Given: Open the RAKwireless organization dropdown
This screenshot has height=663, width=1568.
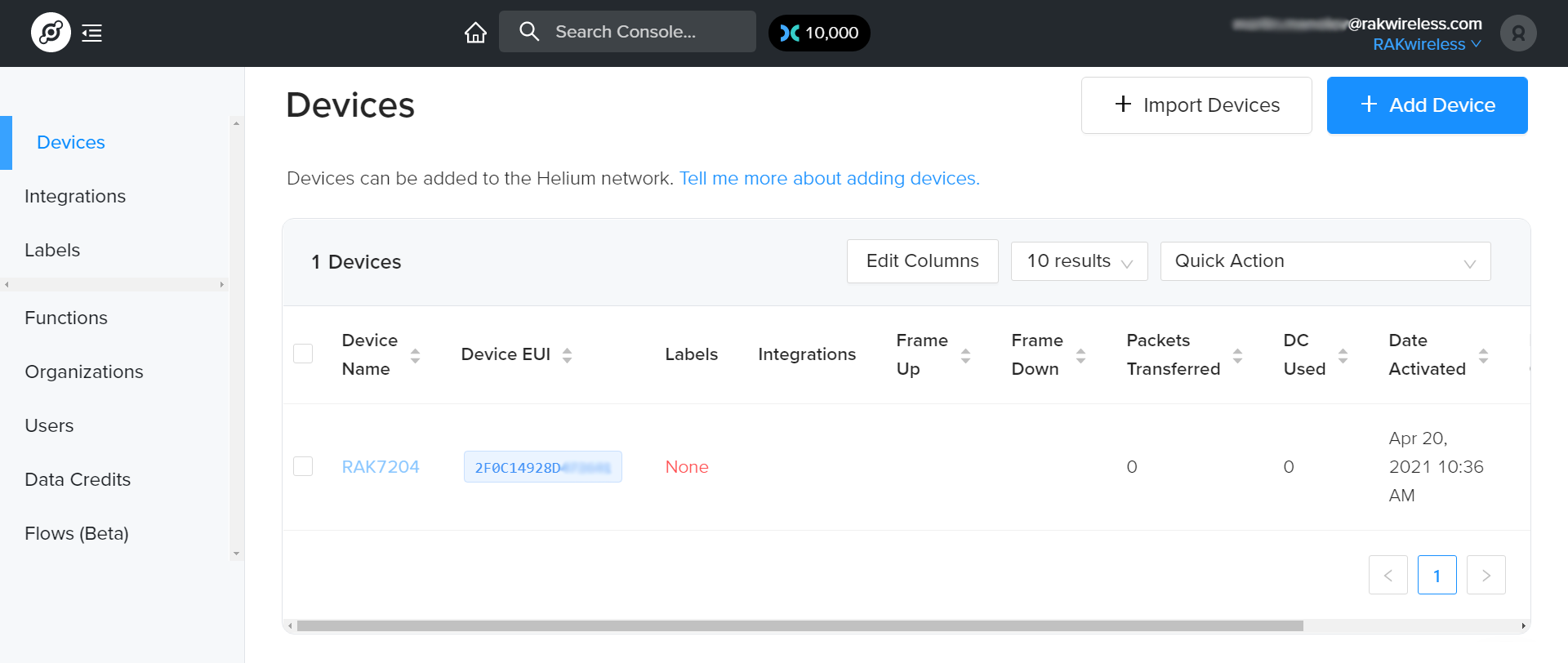Looking at the screenshot, I should 1426,45.
